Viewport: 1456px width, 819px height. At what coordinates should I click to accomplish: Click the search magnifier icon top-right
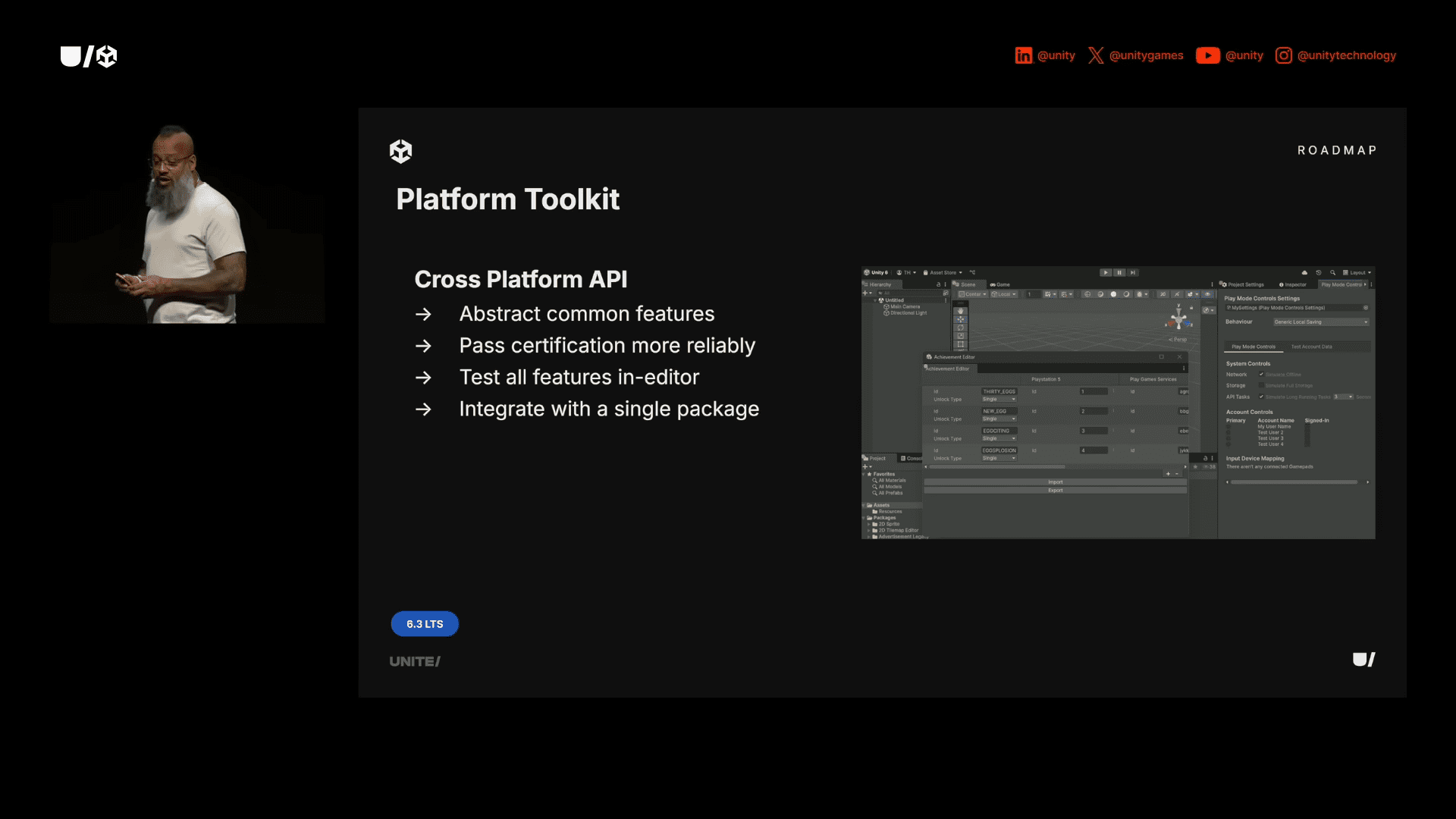(x=1333, y=272)
